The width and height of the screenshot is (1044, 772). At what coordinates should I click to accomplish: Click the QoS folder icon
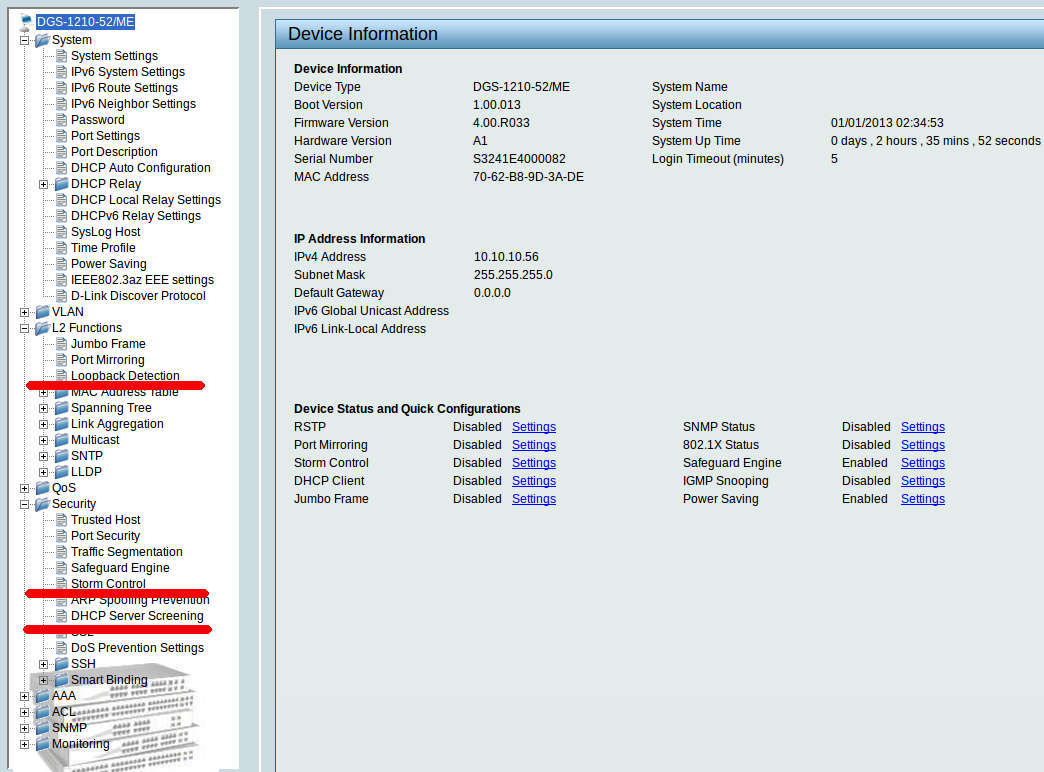pos(42,488)
